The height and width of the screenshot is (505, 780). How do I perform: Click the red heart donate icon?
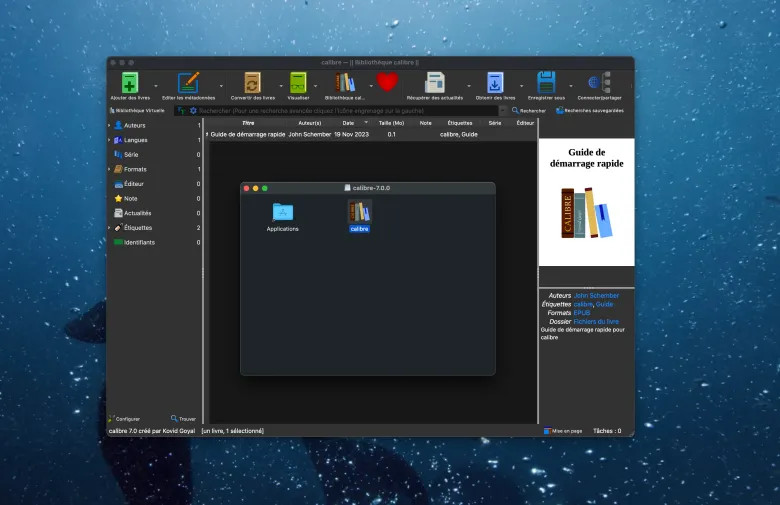tap(387, 82)
